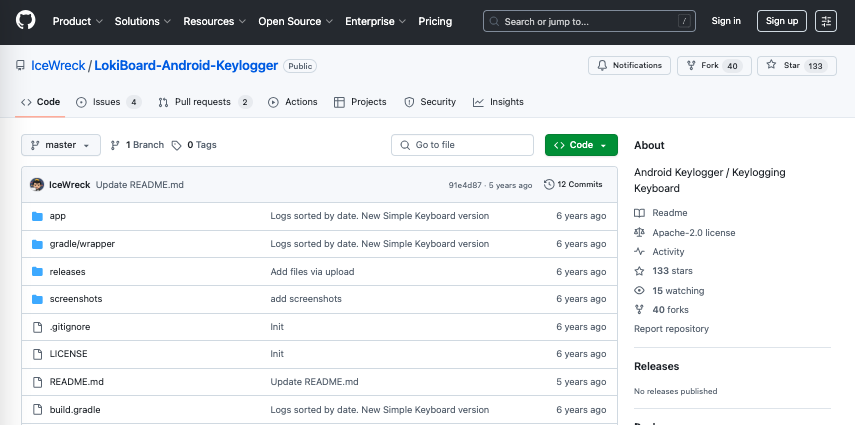855x425 pixels.
Task: Open the 'Add files via upload' commit
Action: pos(312,272)
